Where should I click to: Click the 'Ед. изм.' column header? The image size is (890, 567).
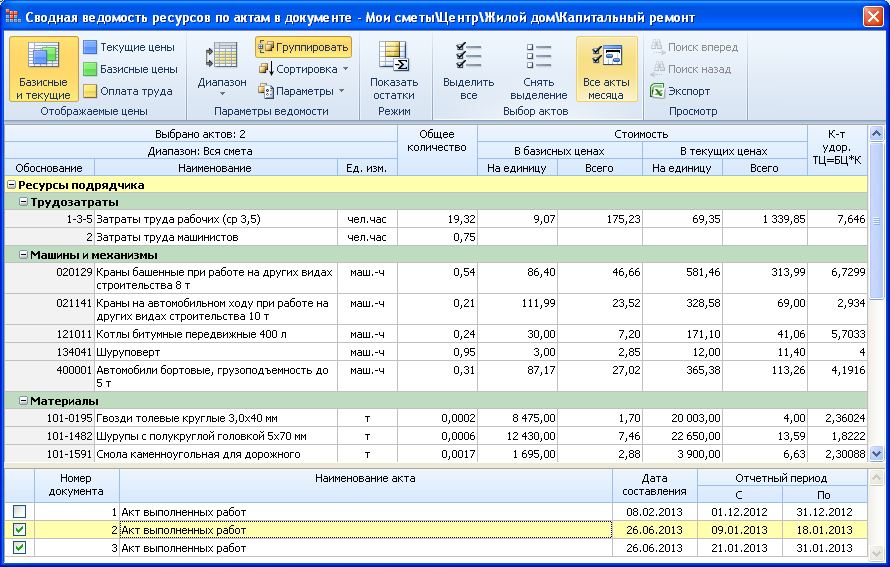click(367, 168)
